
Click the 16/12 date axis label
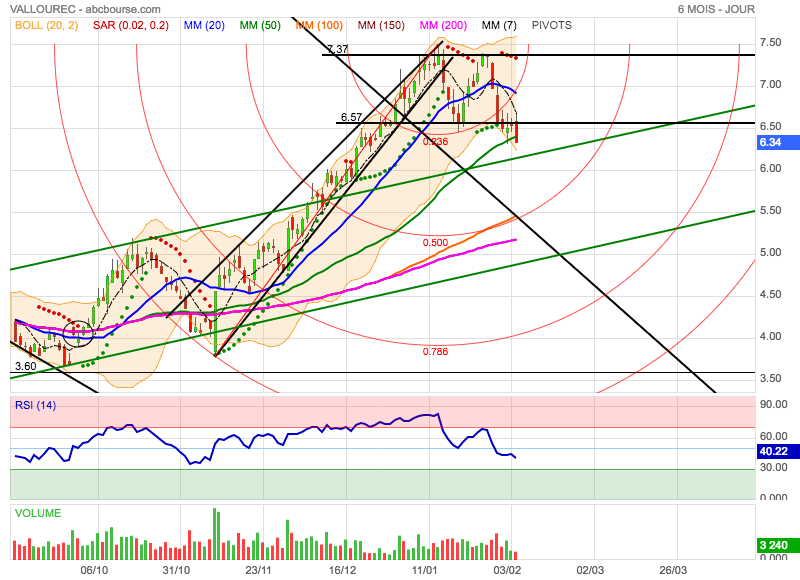coord(342,570)
